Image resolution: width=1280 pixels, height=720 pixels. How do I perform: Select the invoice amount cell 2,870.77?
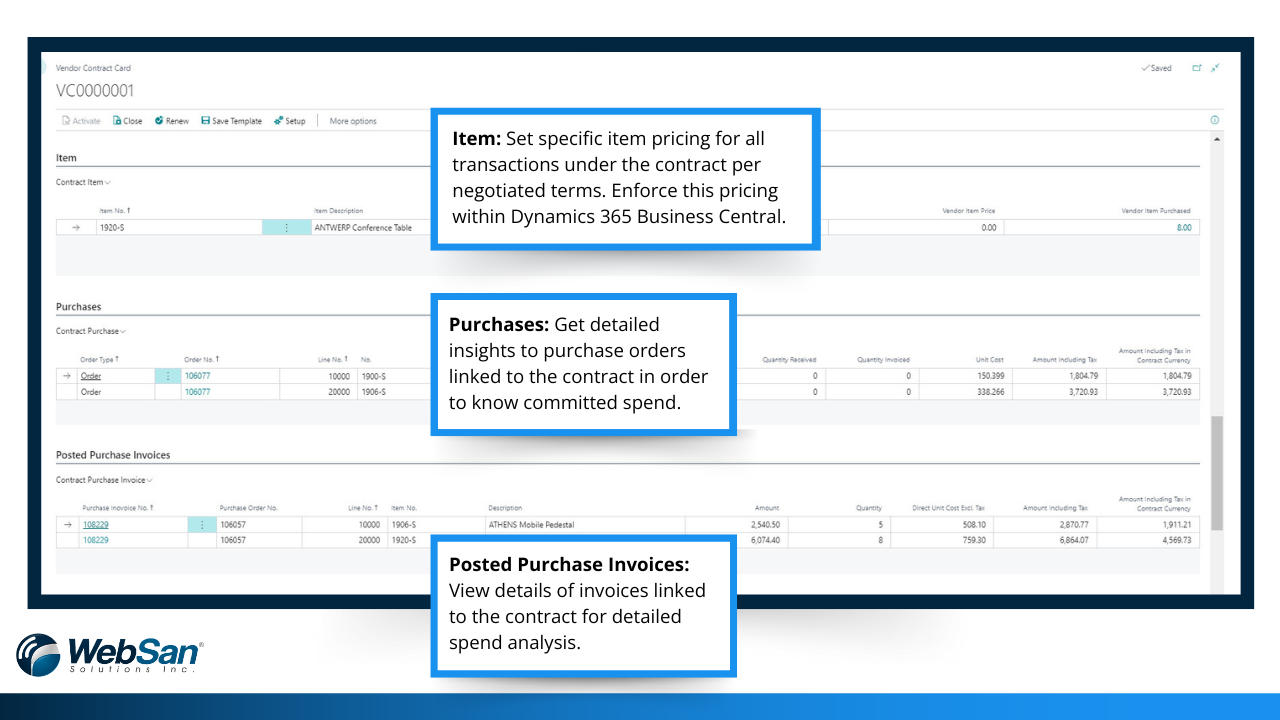(x=1047, y=524)
